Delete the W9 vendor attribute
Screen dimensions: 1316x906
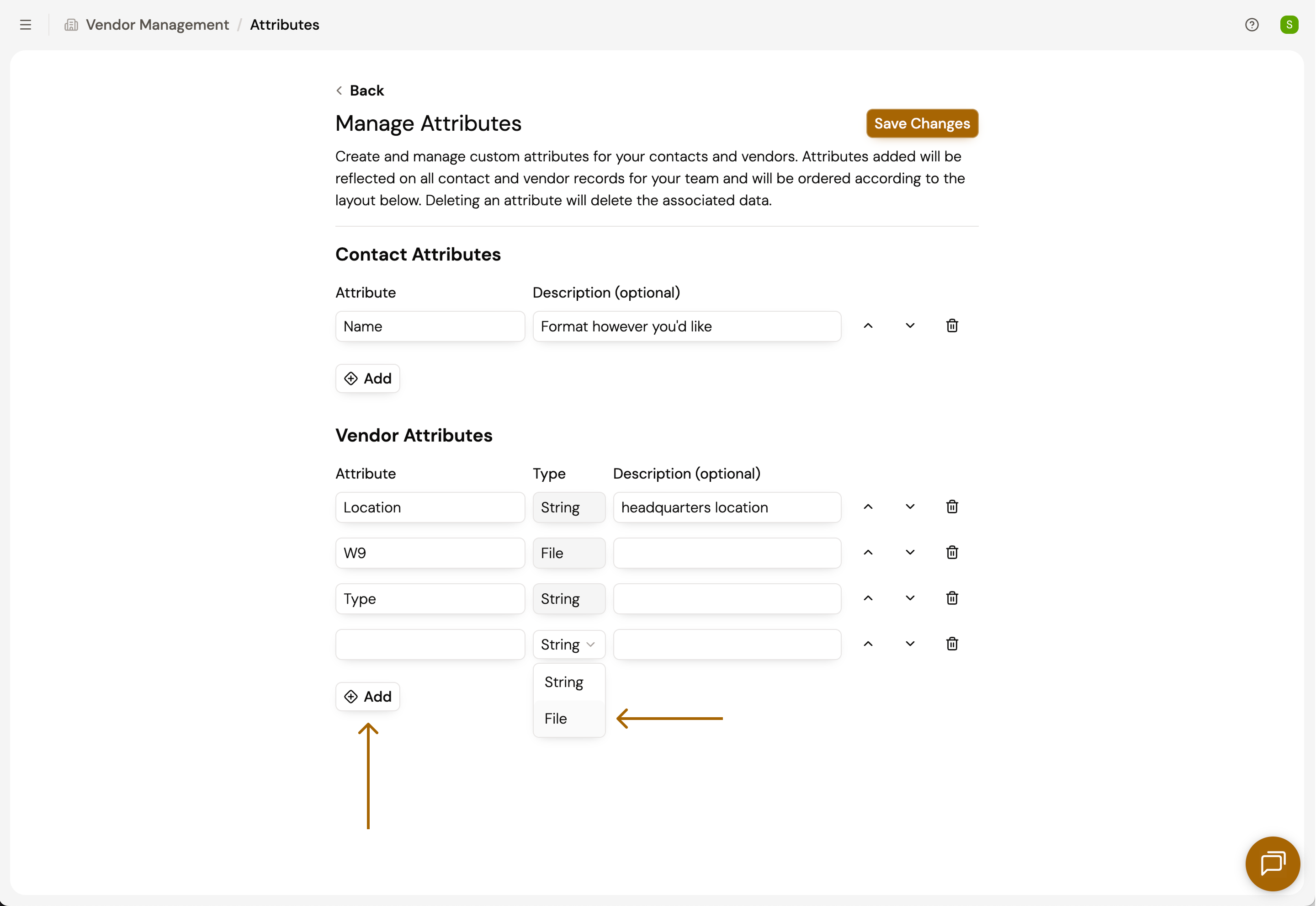point(952,552)
